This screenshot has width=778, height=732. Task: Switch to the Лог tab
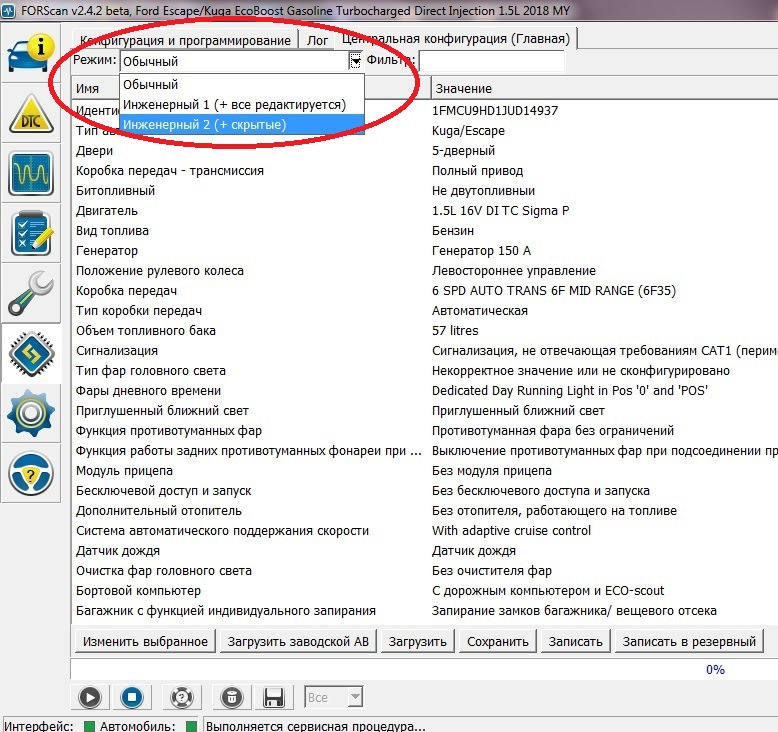(317, 40)
